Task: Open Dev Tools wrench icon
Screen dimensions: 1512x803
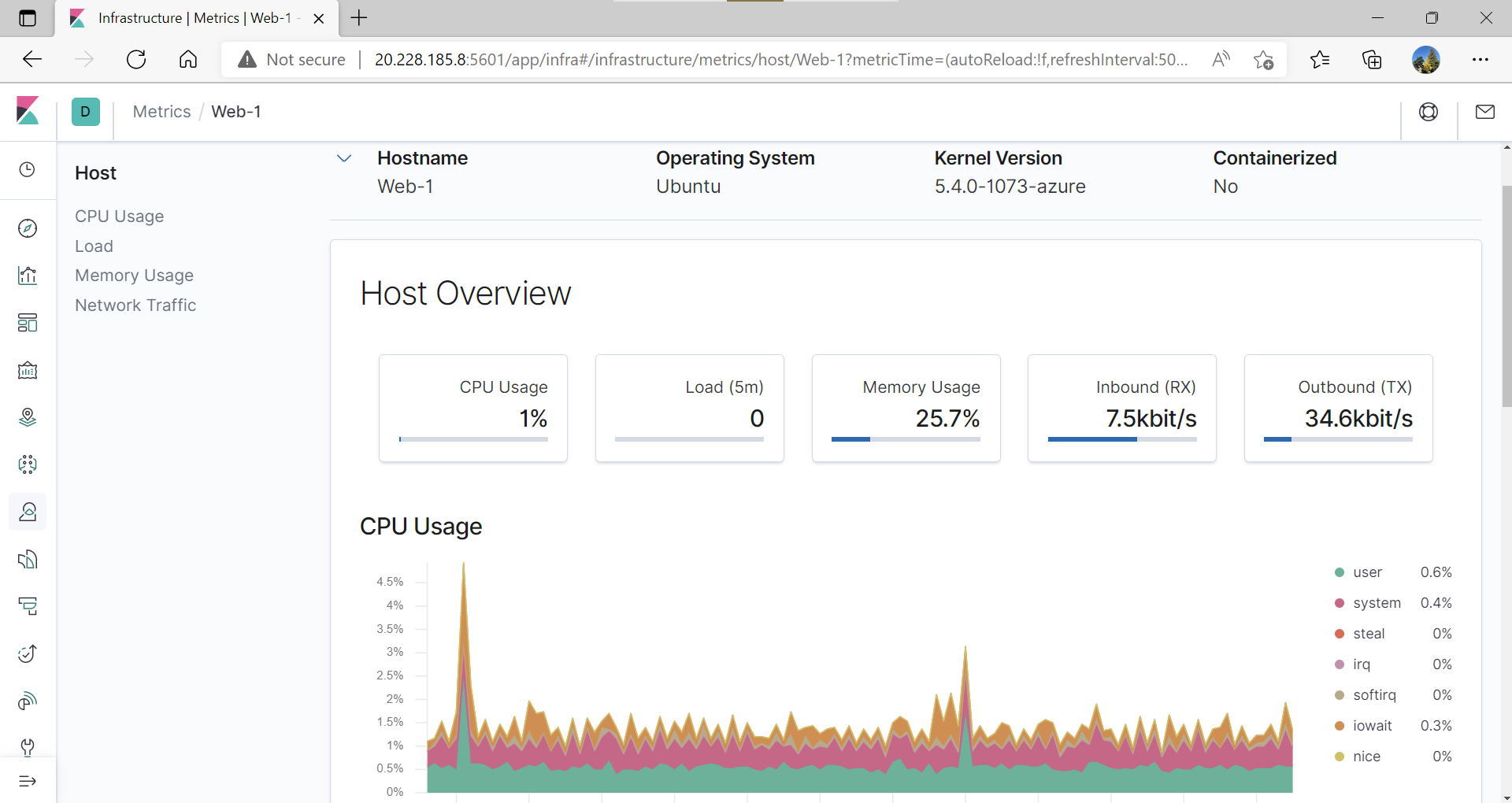Action: pos(28,748)
